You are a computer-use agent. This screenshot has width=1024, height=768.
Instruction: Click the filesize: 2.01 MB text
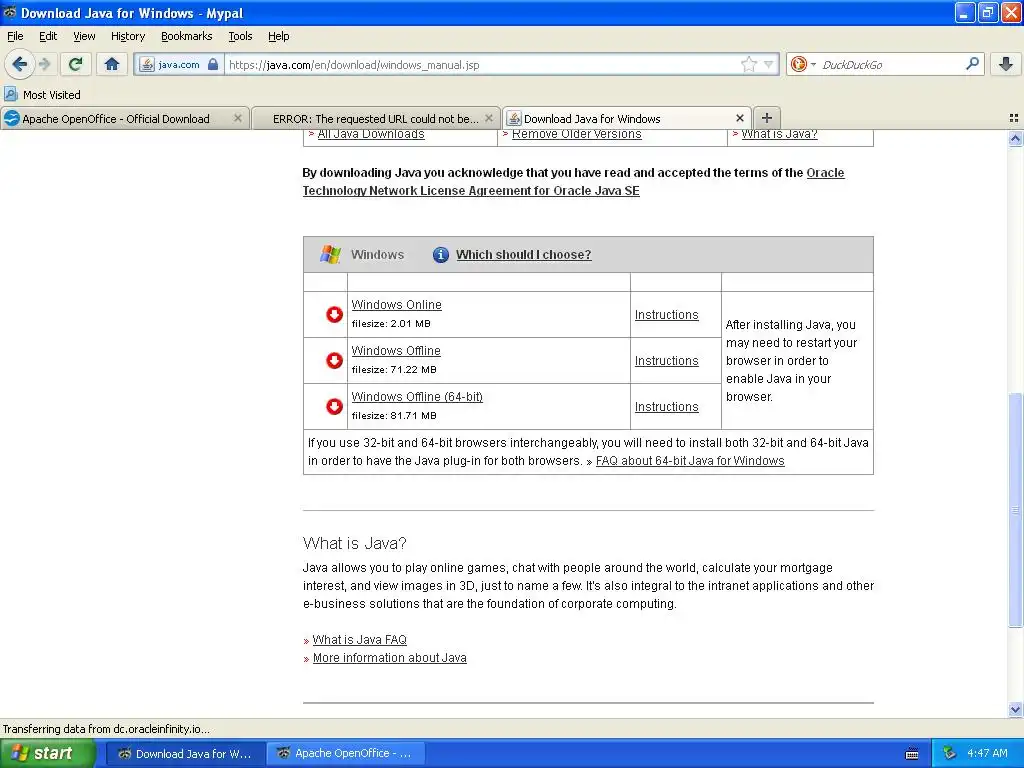pos(391,324)
